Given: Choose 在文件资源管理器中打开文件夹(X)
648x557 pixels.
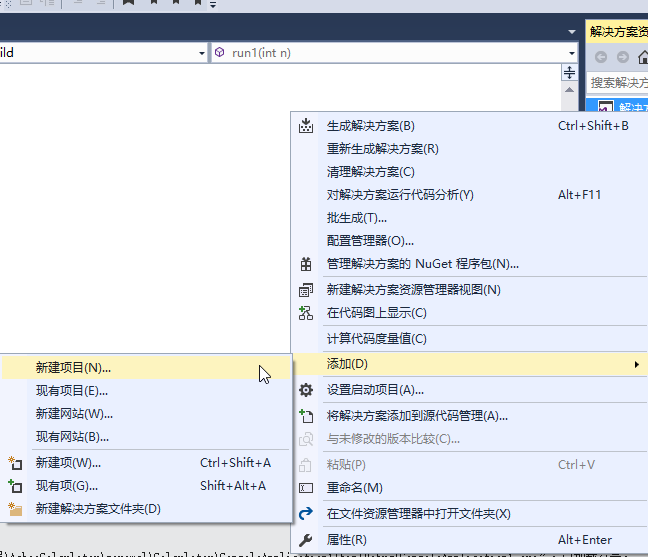Looking at the screenshot, I should tap(469, 514).
